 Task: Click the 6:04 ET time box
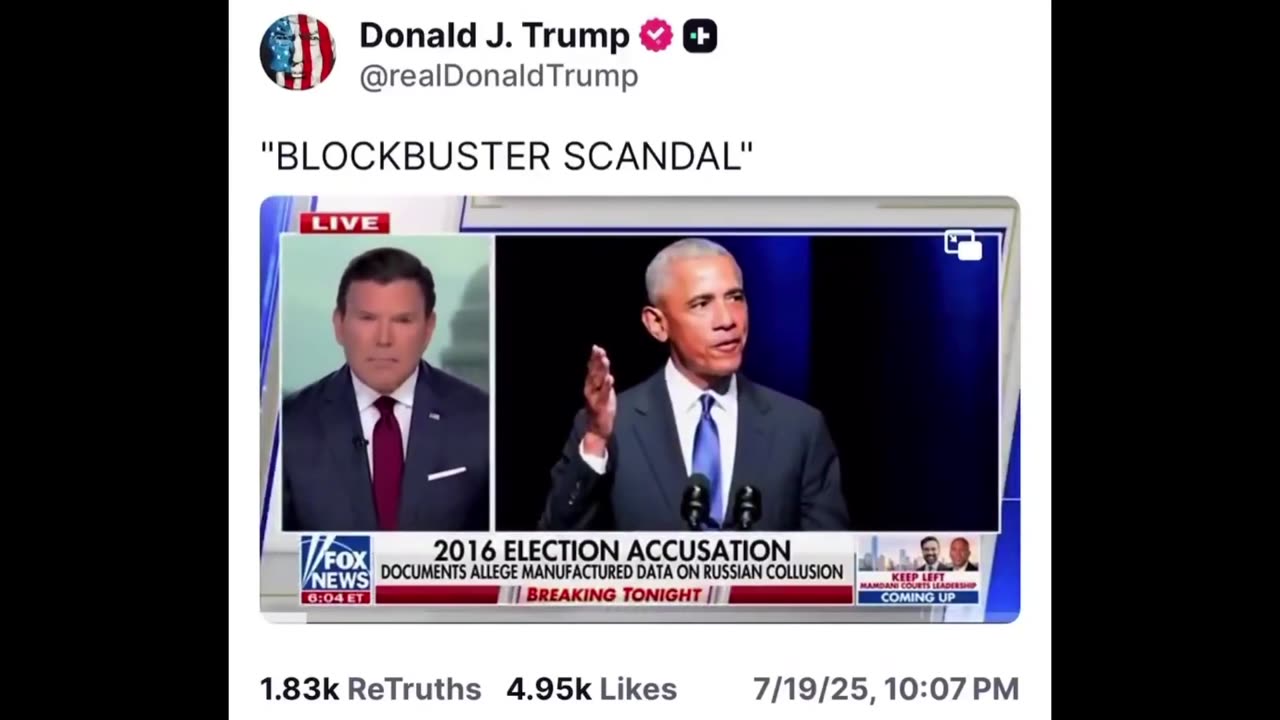(336, 597)
